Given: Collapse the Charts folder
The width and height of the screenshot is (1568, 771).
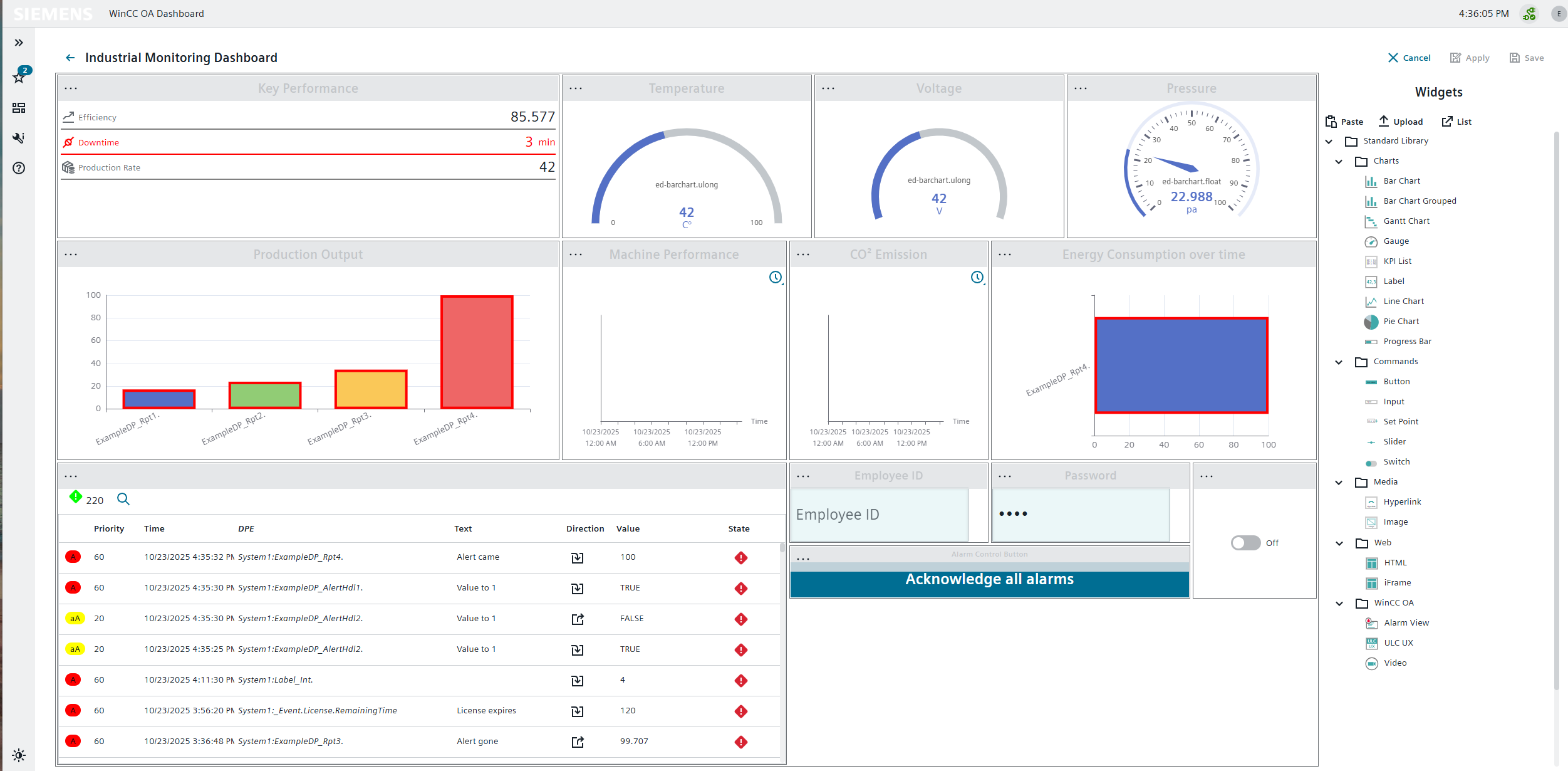Looking at the screenshot, I should coord(1339,161).
